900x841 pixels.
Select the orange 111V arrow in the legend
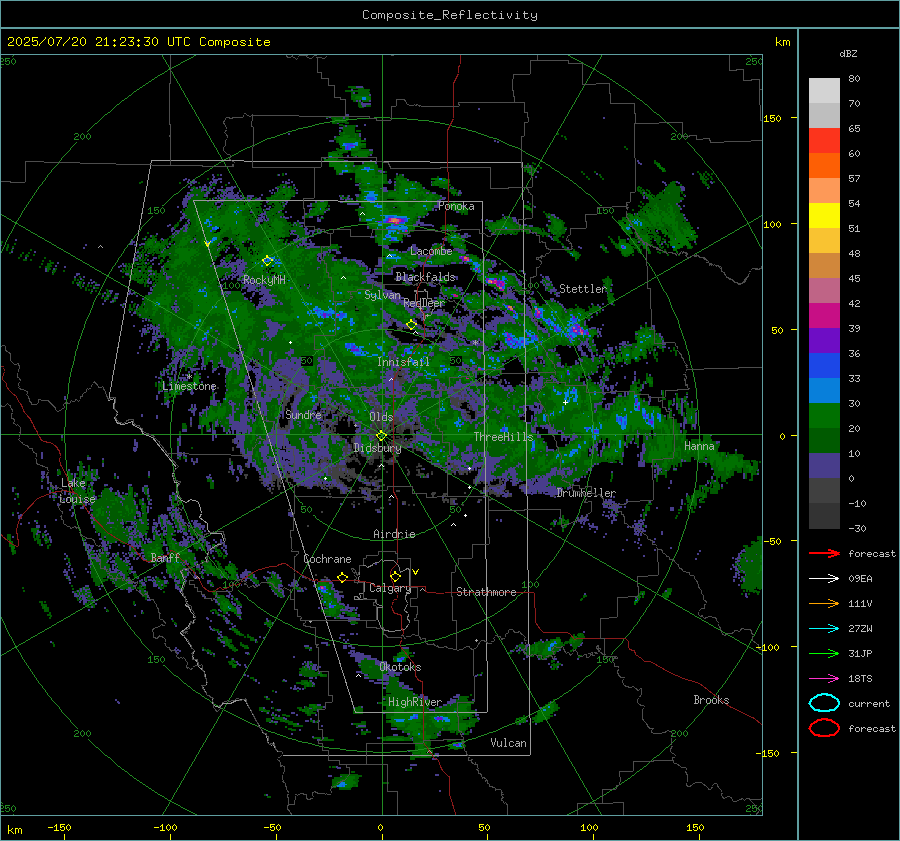[824, 603]
